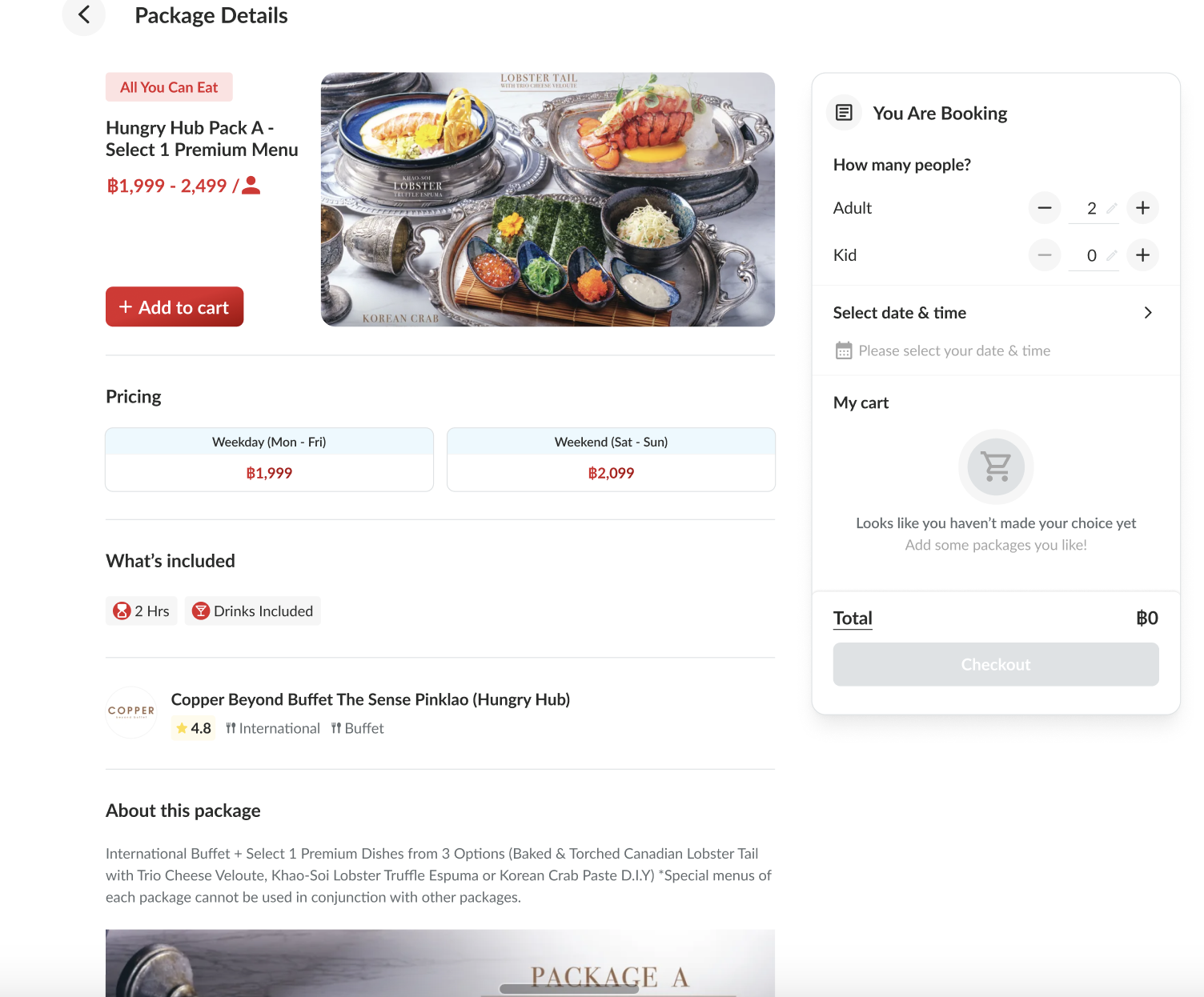The width and height of the screenshot is (1204, 997).
Task: Click the Copper restaurant logo
Action: 131,711
